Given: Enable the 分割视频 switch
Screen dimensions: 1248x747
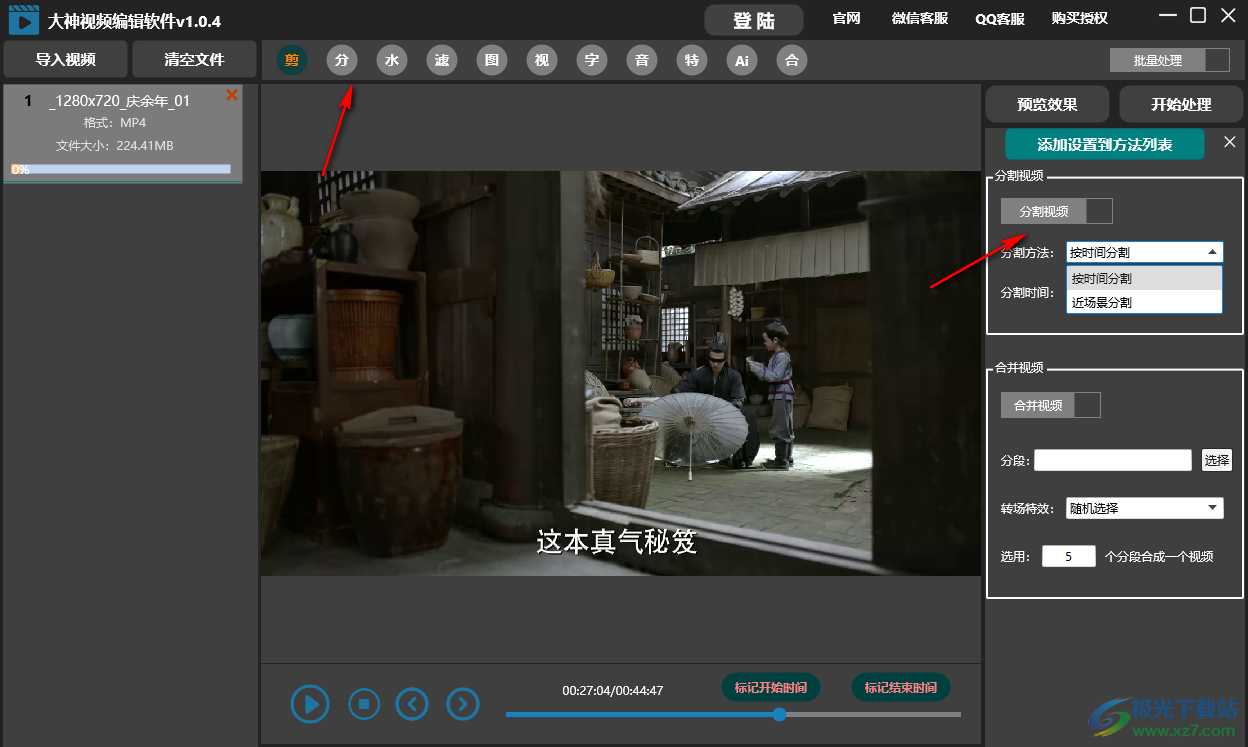Looking at the screenshot, I should point(1057,211).
